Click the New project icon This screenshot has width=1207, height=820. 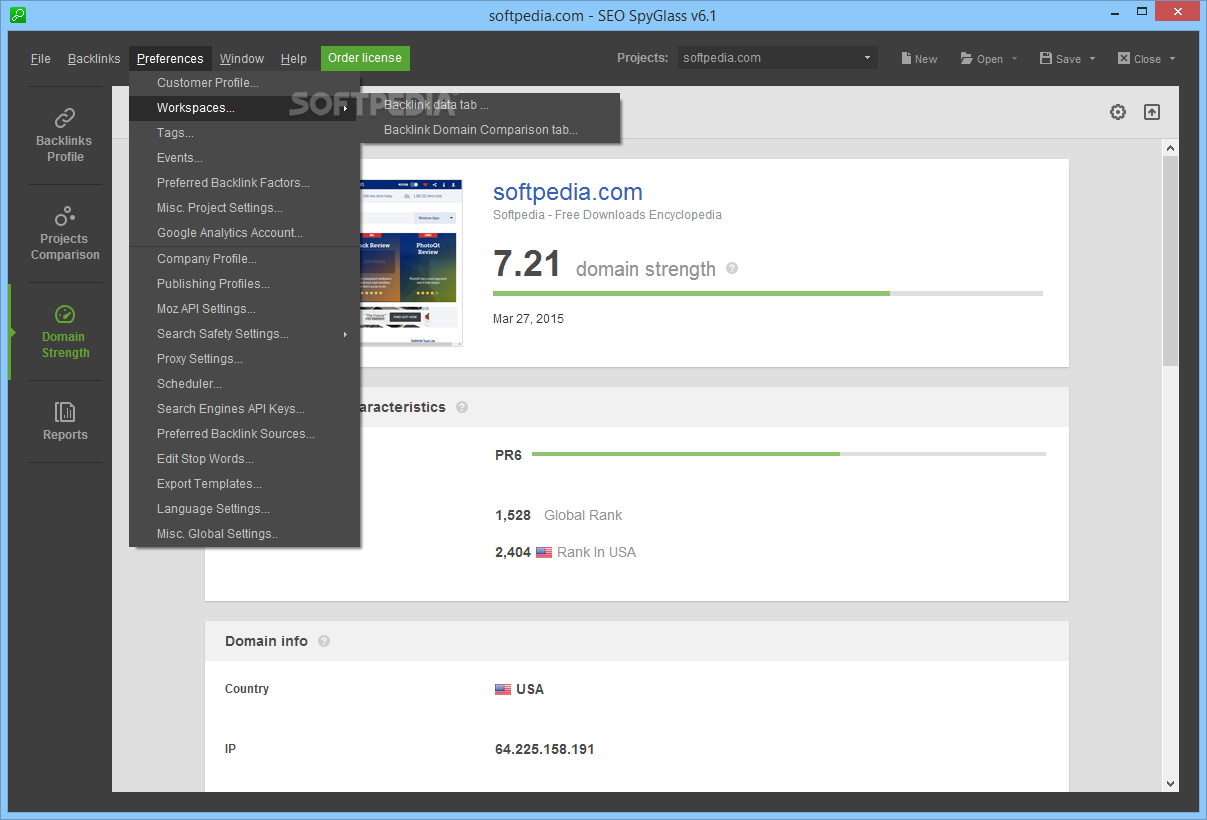pyautogui.click(x=906, y=58)
